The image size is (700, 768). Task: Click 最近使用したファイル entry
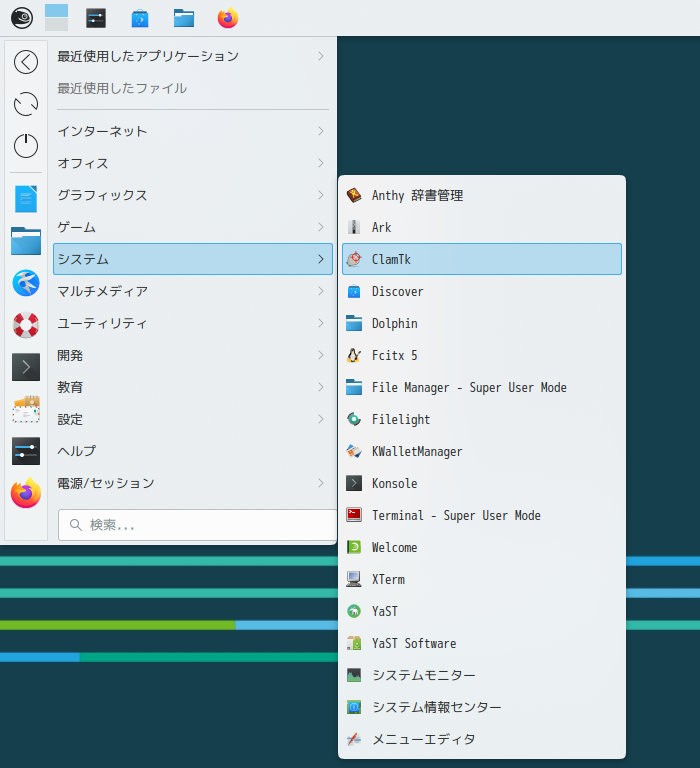coord(193,88)
